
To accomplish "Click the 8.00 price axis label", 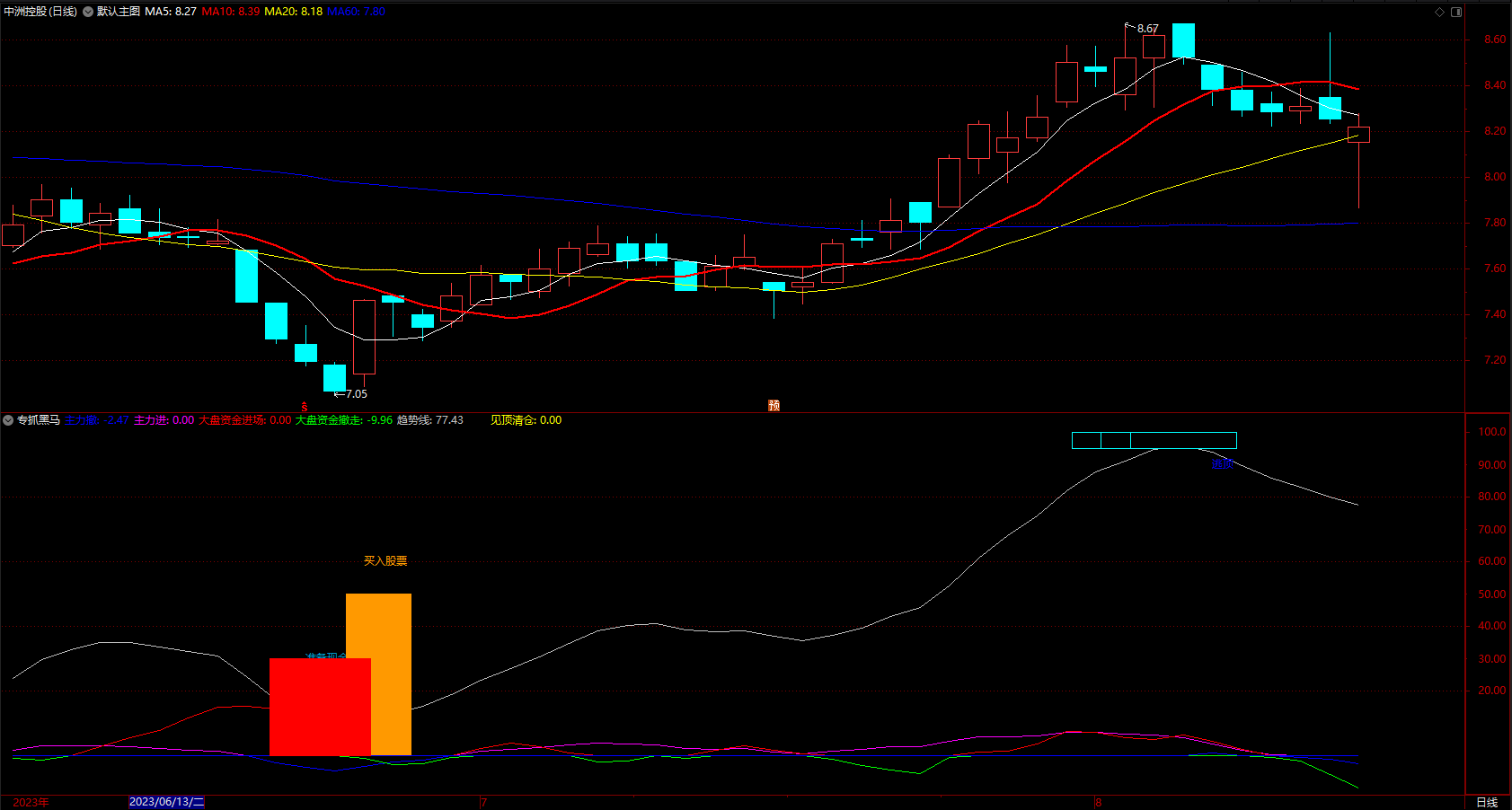I will [x=1495, y=177].
